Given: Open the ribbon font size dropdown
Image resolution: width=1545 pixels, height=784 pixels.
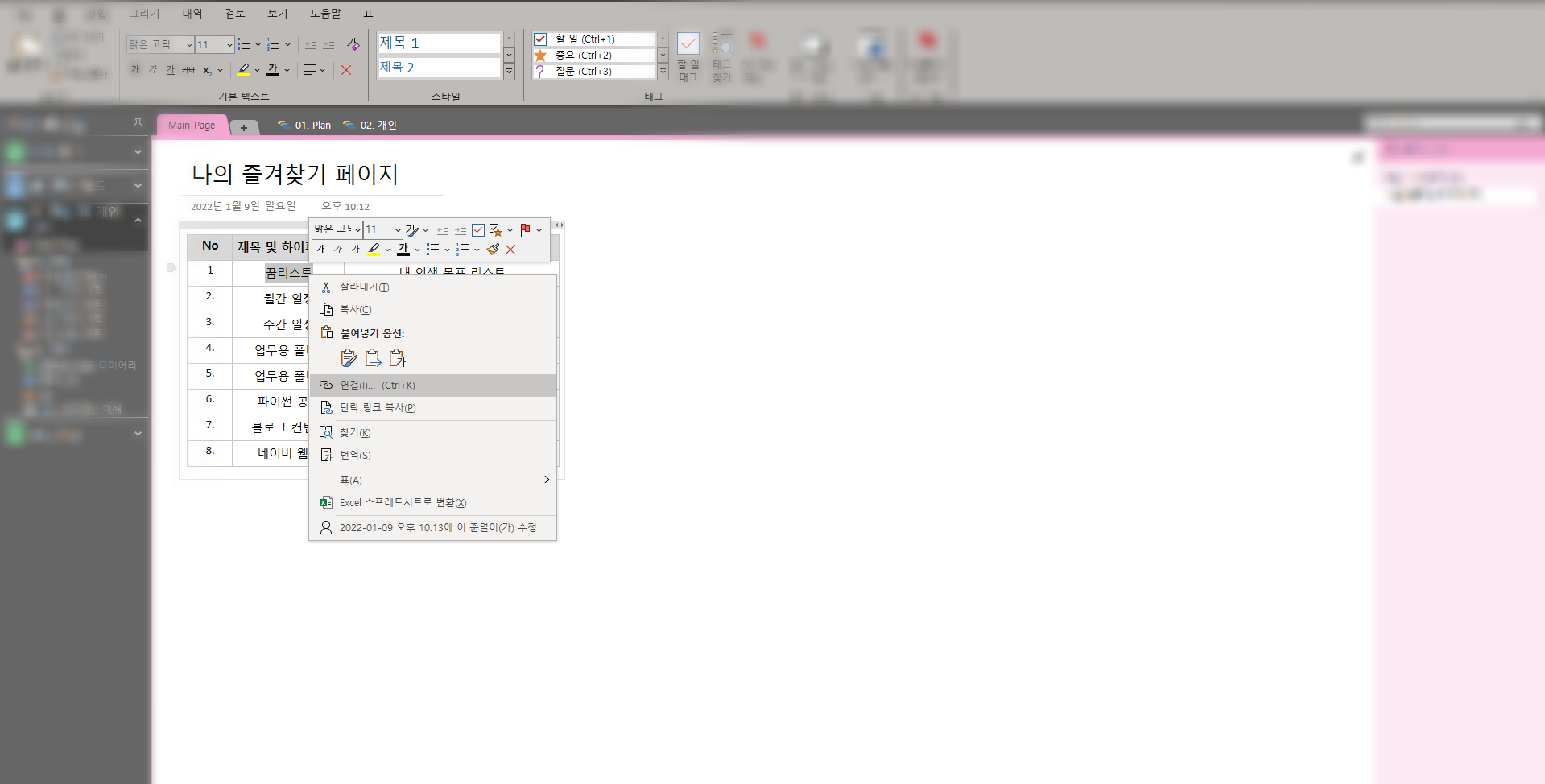Looking at the screenshot, I should (x=229, y=44).
